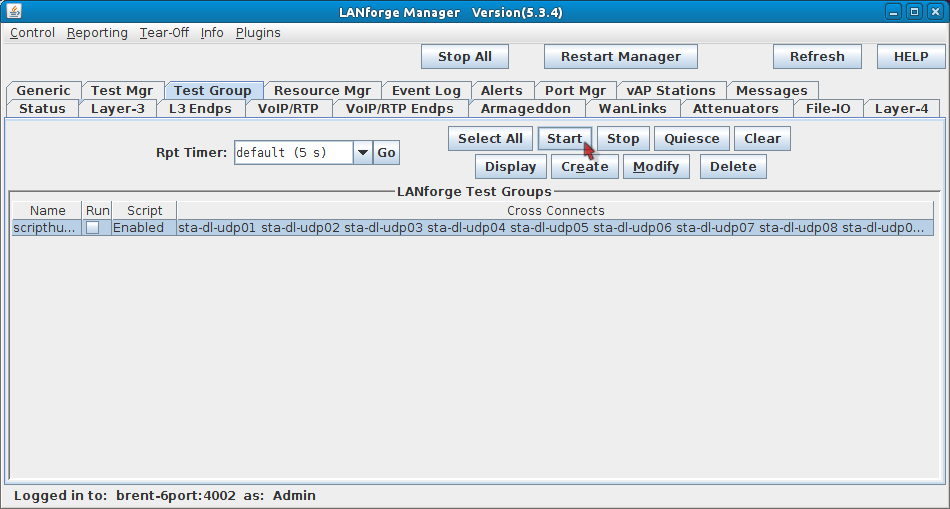Open the L3 Endps tab
Screen dimensions: 950x509
click(x=201, y=108)
